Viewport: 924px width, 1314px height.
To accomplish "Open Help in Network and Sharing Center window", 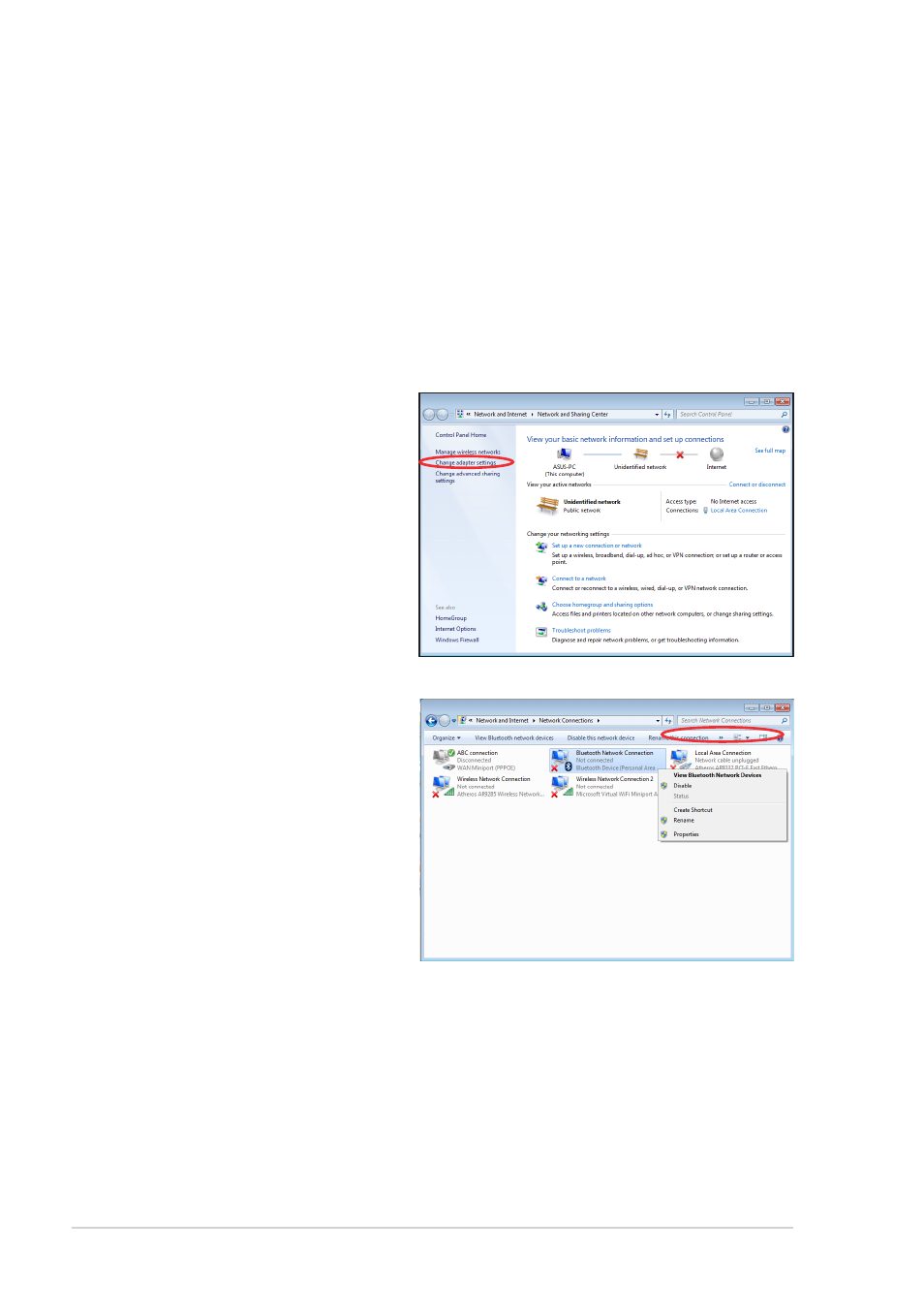I will pyautogui.click(x=785, y=429).
